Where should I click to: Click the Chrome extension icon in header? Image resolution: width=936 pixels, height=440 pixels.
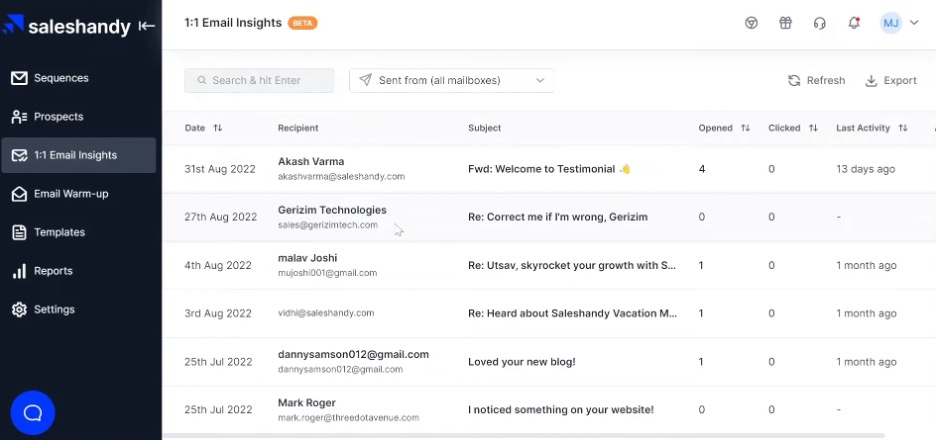pyautogui.click(x=751, y=23)
